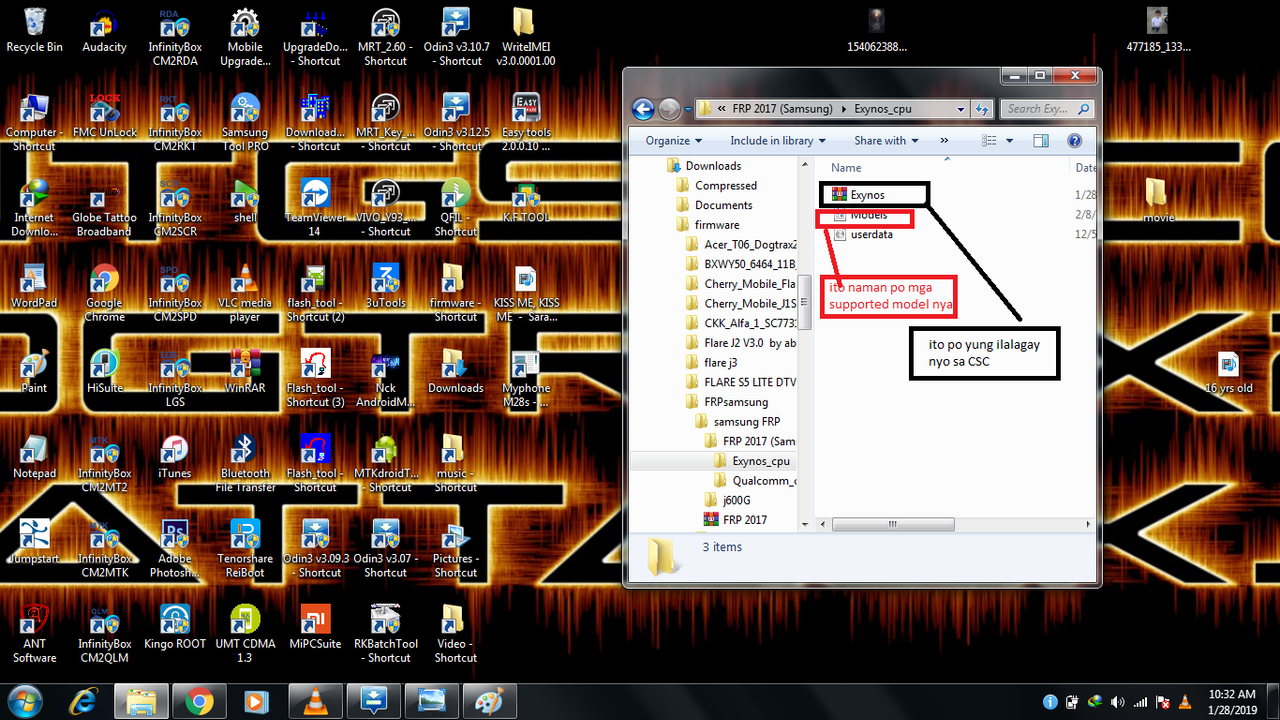Screen dimensions: 1280x720
Task: Launch Audacity from the desktop
Action: pyautogui.click(x=104, y=30)
